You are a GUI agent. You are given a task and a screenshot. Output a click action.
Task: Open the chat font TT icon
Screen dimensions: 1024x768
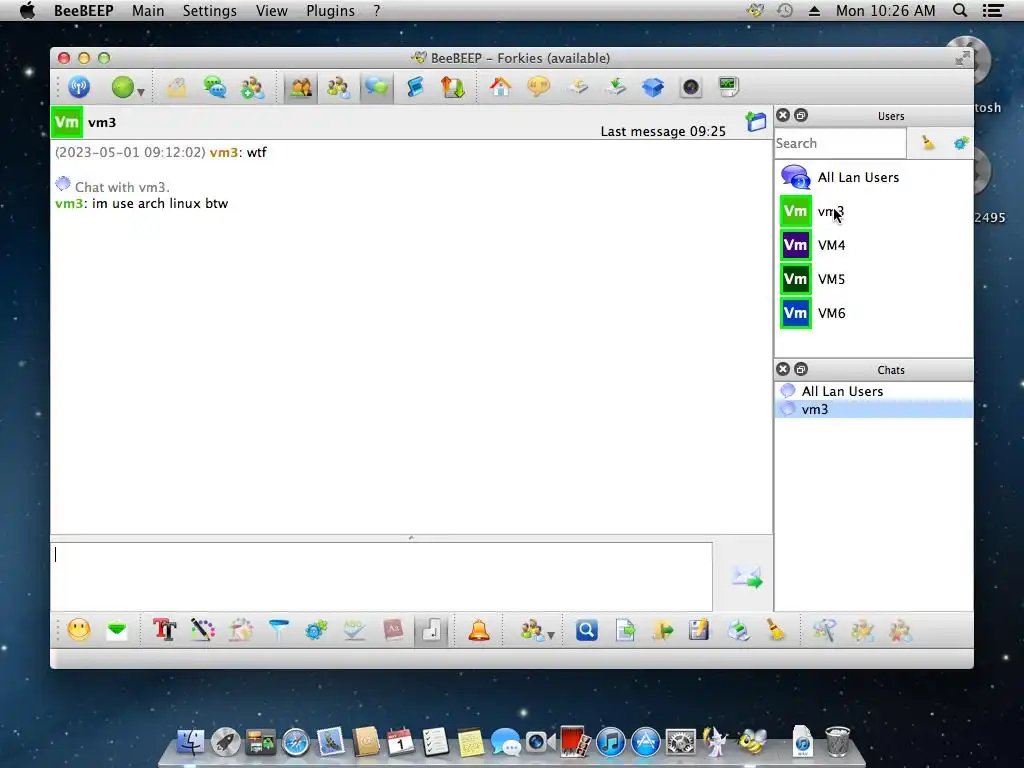tap(165, 630)
